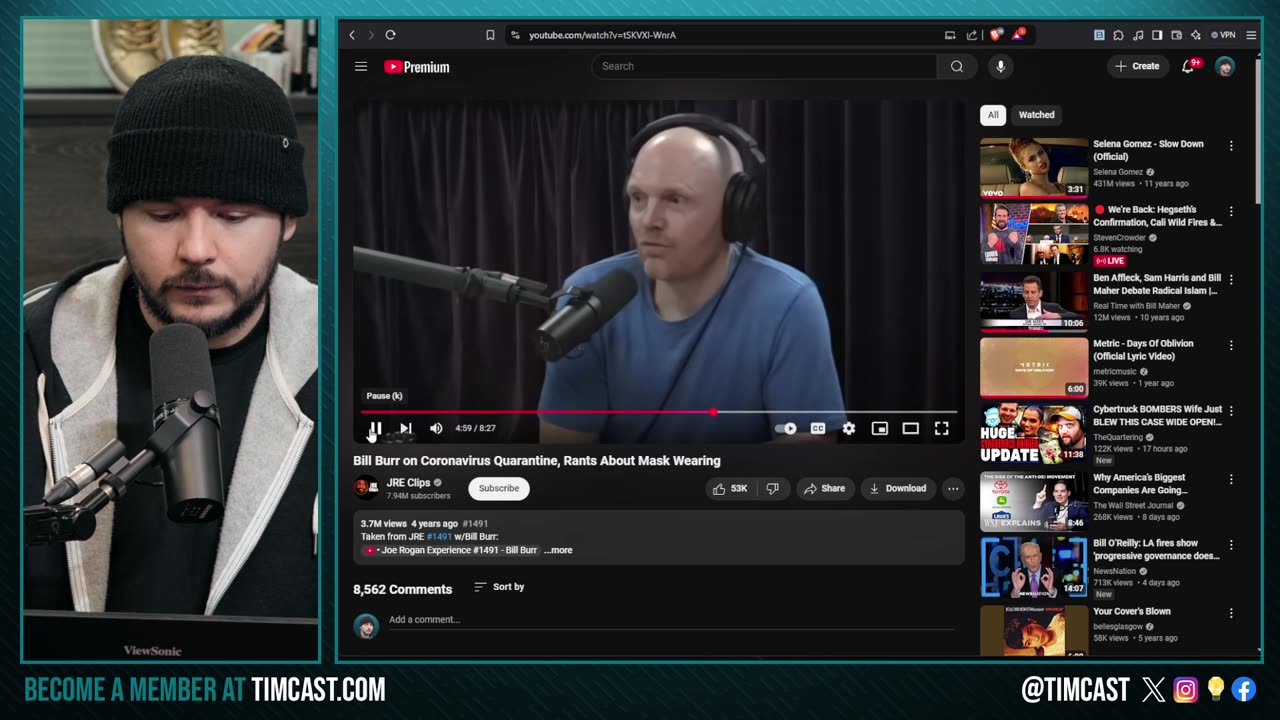The image size is (1280, 720).
Task: Activate miniplayer mode icon
Action: 879,428
